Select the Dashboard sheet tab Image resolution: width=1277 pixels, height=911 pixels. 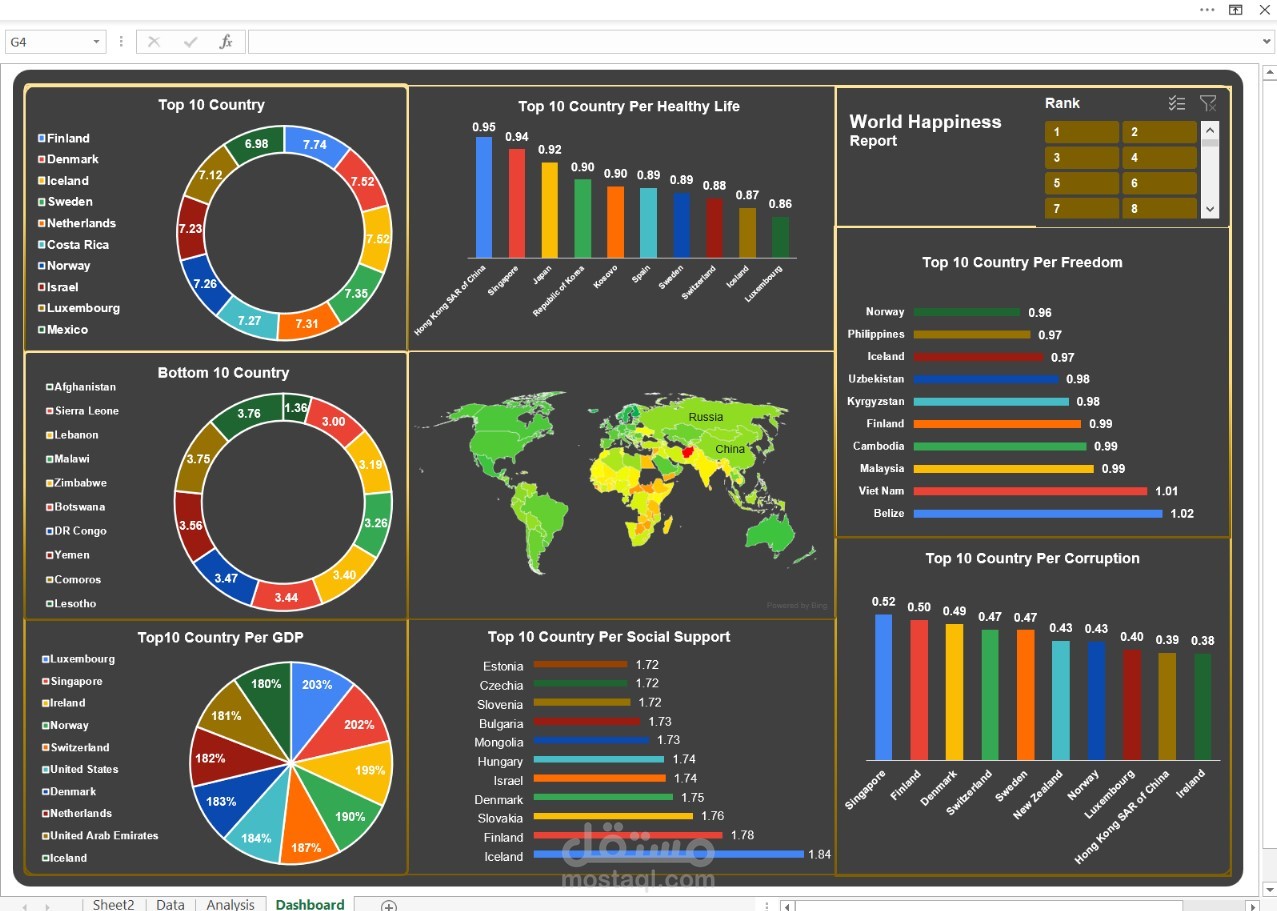pyautogui.click(x=310, y=904)
